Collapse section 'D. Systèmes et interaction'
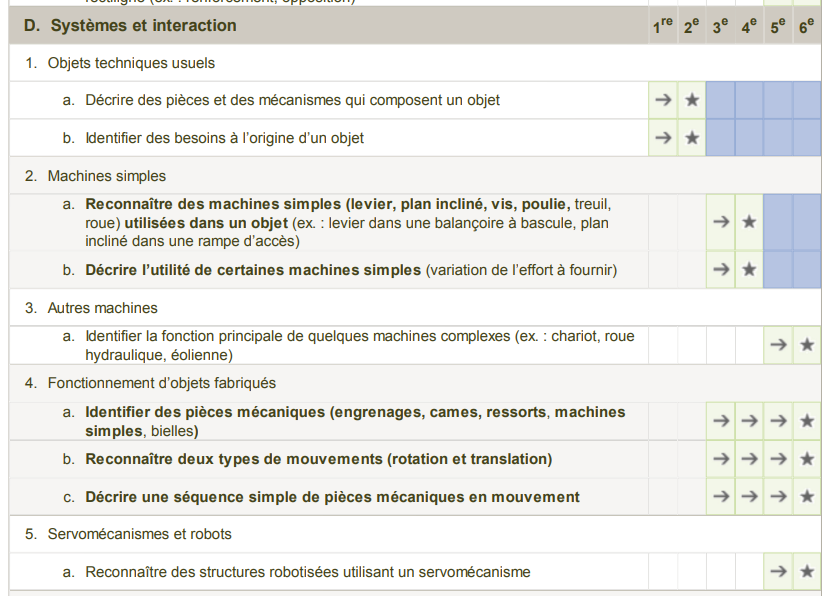 coord(130,24)
